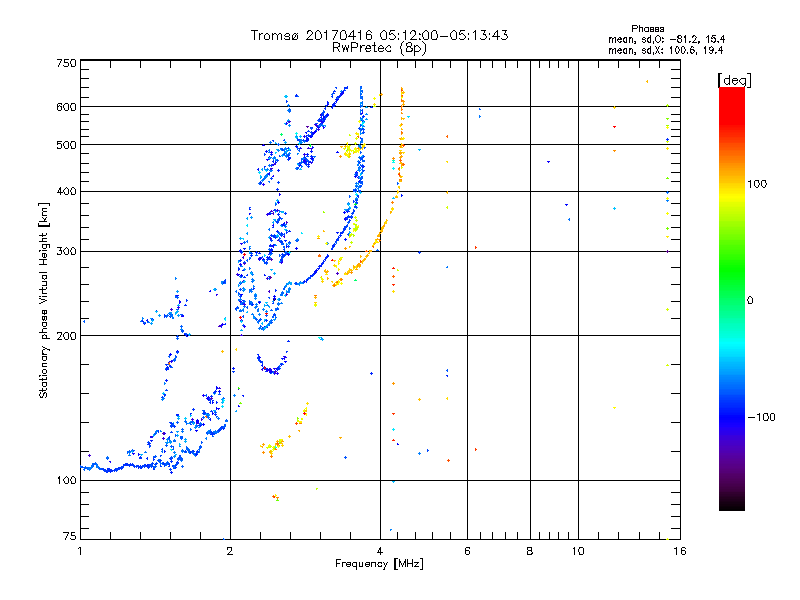Click the y-axis tick label '300'
Screen dimensions: 800x600
pyautogui.click(x=66, y=252)
